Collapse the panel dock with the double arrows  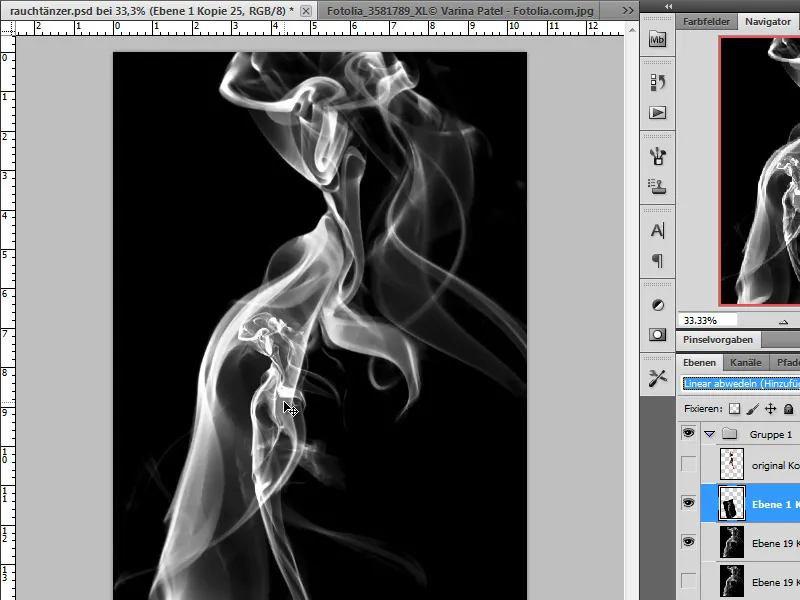[668, 7]
